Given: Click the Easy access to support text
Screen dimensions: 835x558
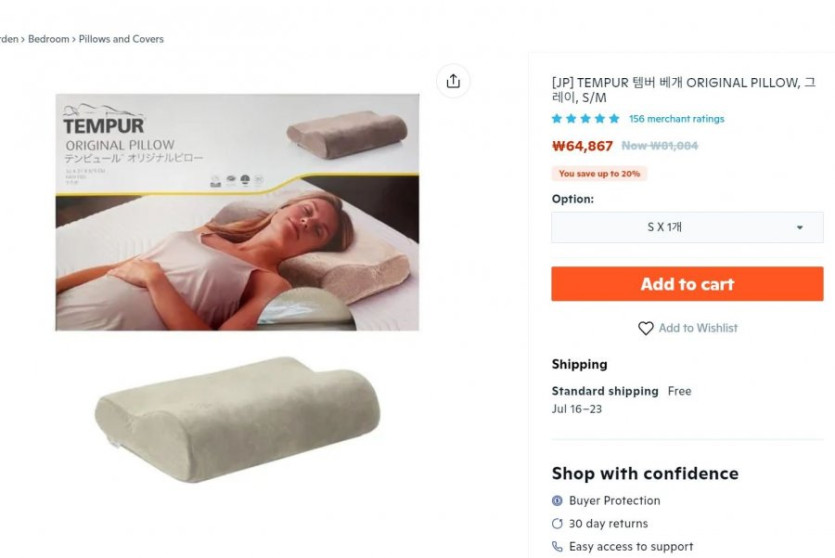Looking at the screenshot, I should coord(631,547).
